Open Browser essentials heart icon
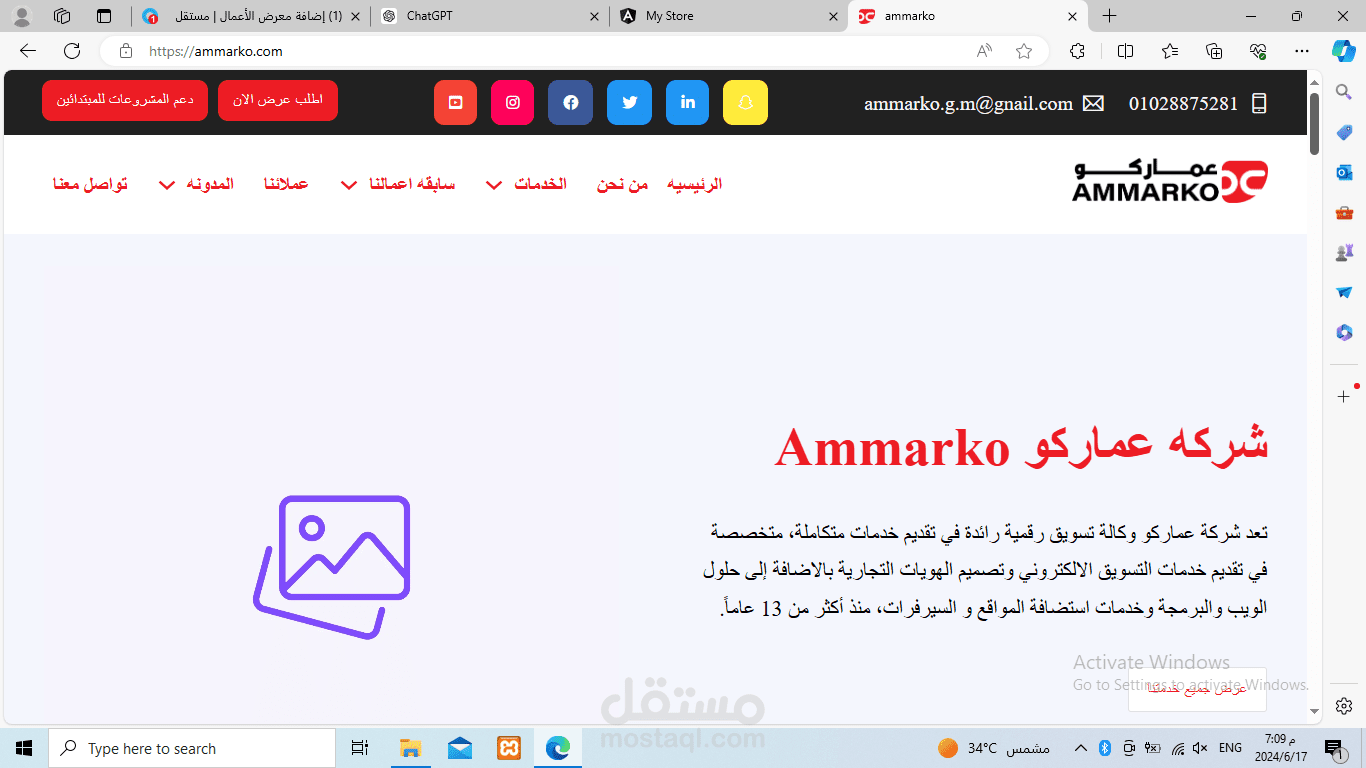The height and width of the screenshot is (768, 1366). (1258, 51)
